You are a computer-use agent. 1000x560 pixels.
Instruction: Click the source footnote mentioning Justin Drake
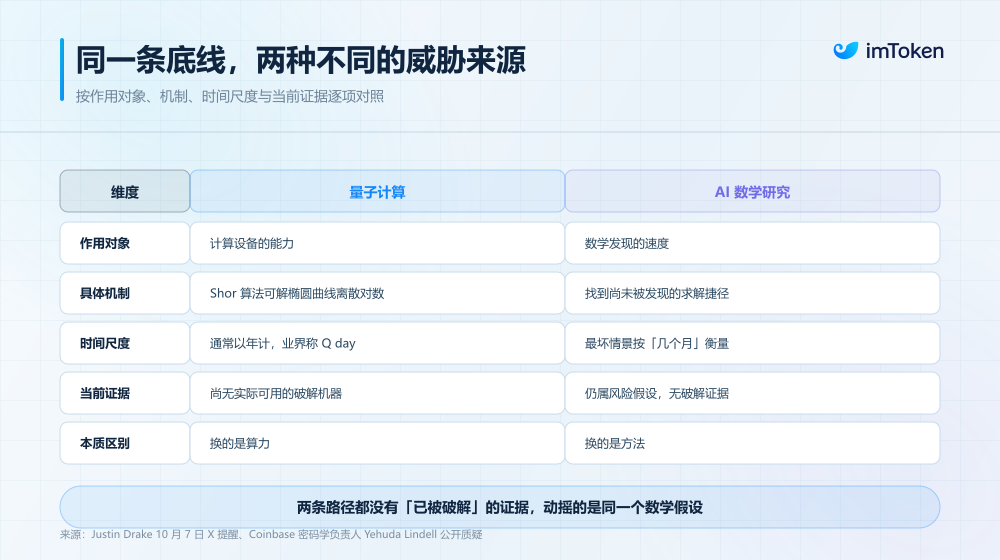271,534
